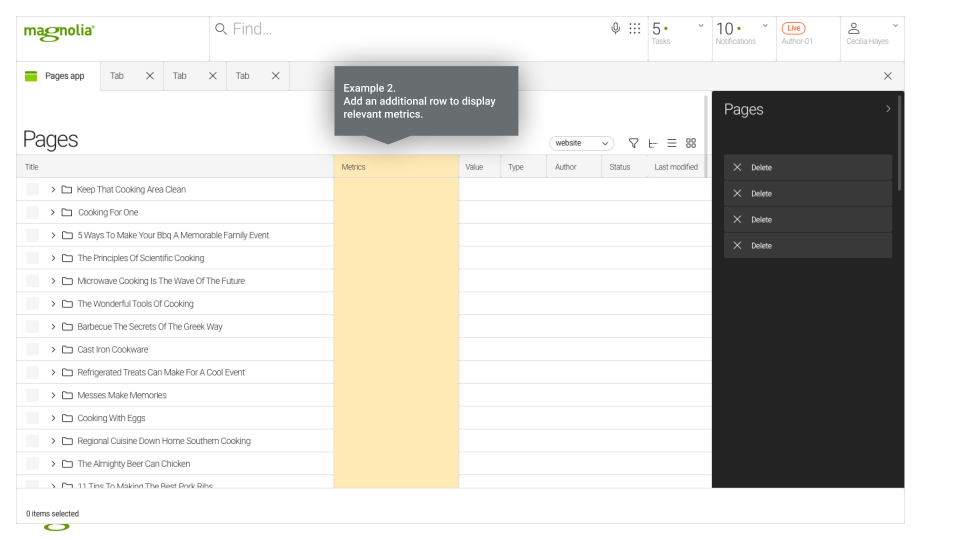Image resolution: width=960 pixels, height=540 pixels.
Task: Switch to list view icon
Action: click(672, 143)
